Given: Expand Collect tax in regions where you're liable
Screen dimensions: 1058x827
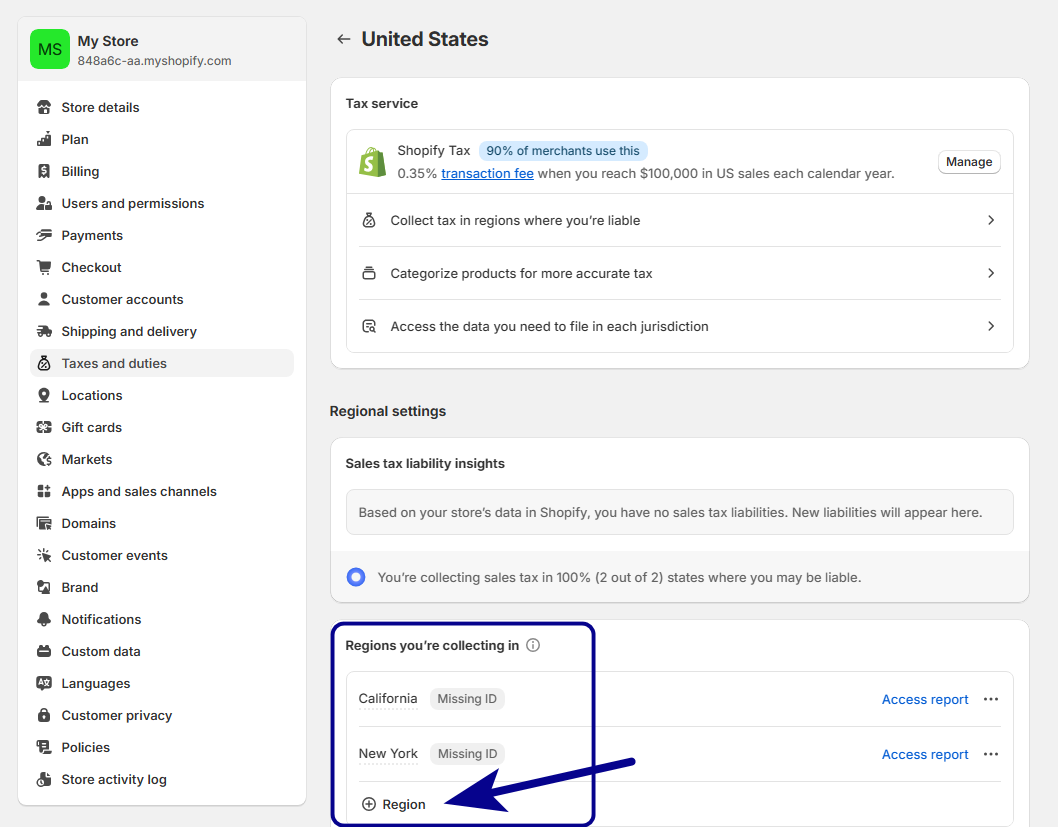Looking at the screenshot, I should pyautogui.click(x=679, y=221).
